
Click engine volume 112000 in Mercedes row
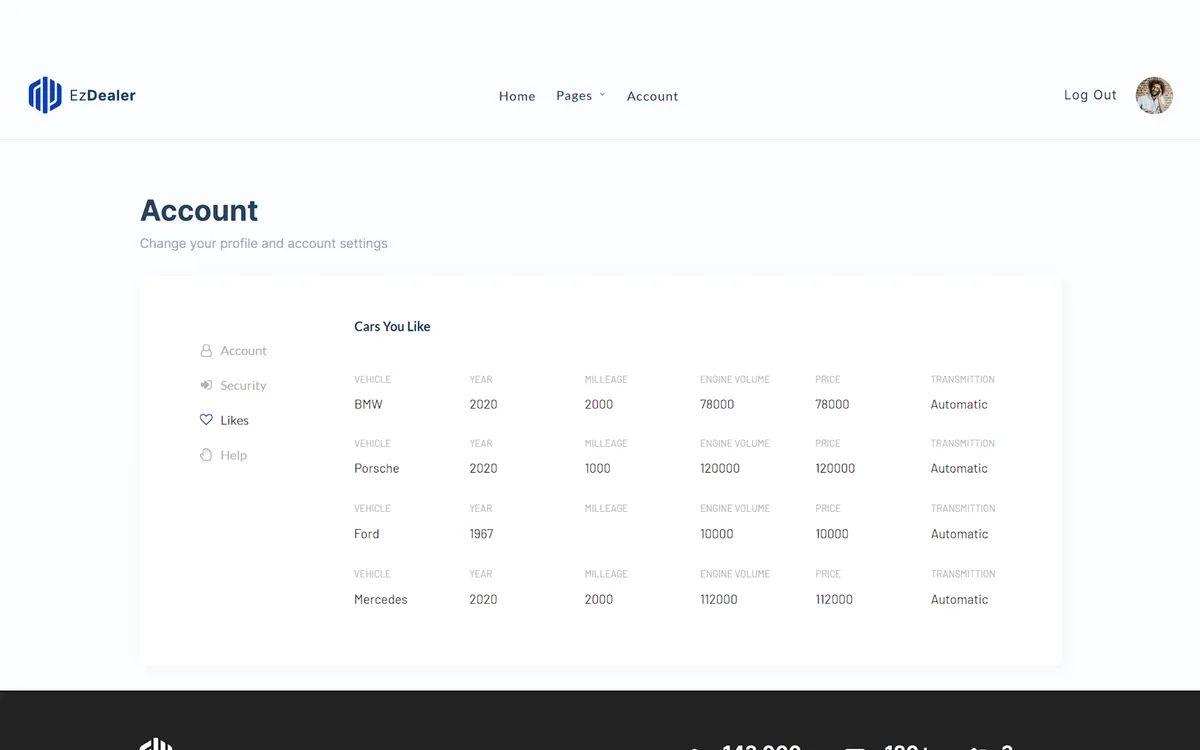(x=719, y=600)
